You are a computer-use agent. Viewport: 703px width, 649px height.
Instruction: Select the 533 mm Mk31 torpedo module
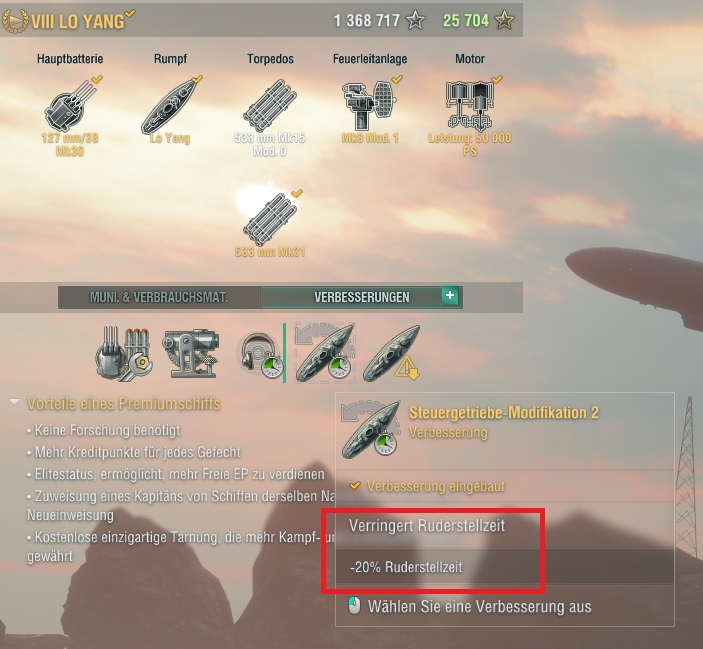pos(270,220)
